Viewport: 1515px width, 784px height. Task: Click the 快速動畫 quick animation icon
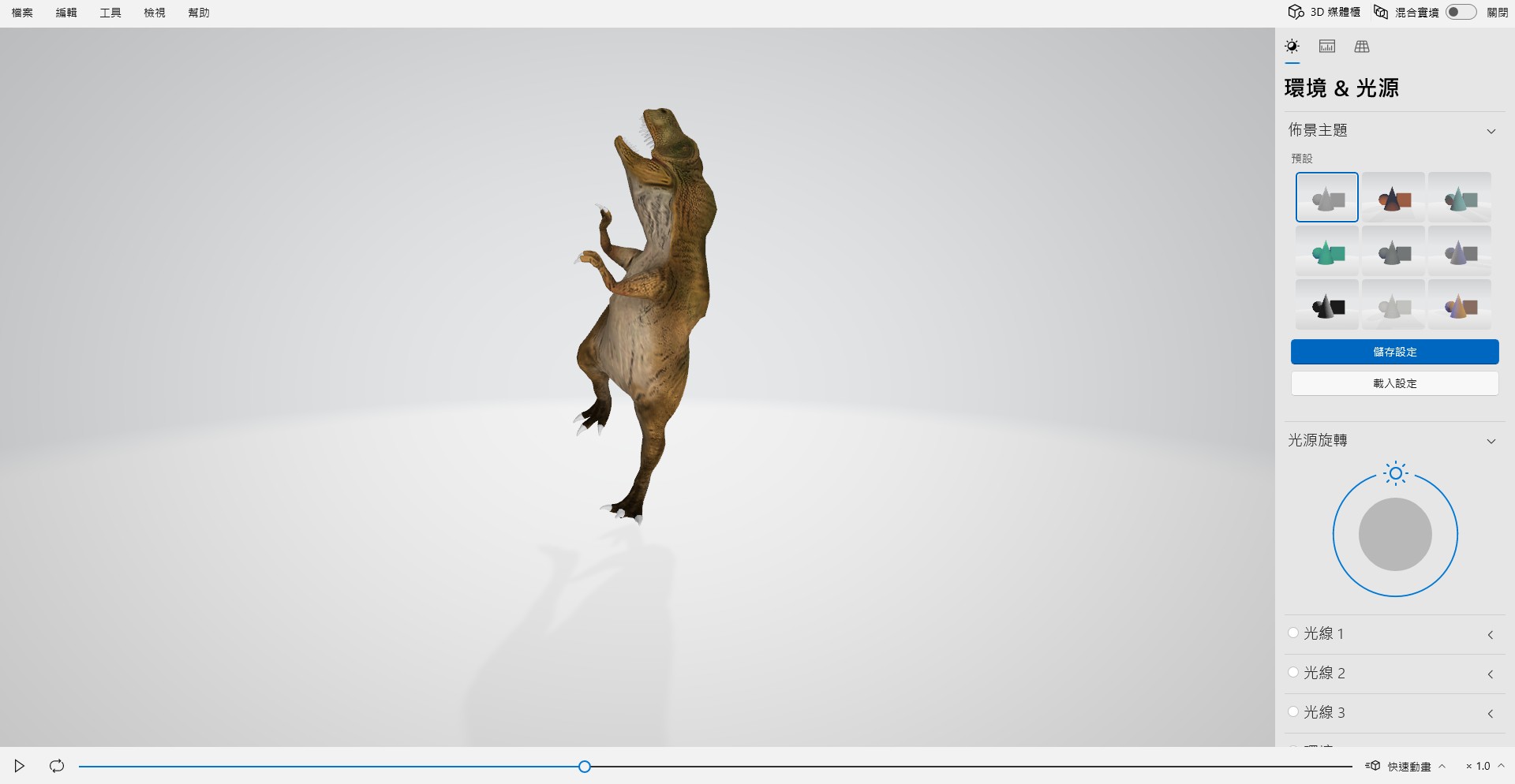(1374, 766)
